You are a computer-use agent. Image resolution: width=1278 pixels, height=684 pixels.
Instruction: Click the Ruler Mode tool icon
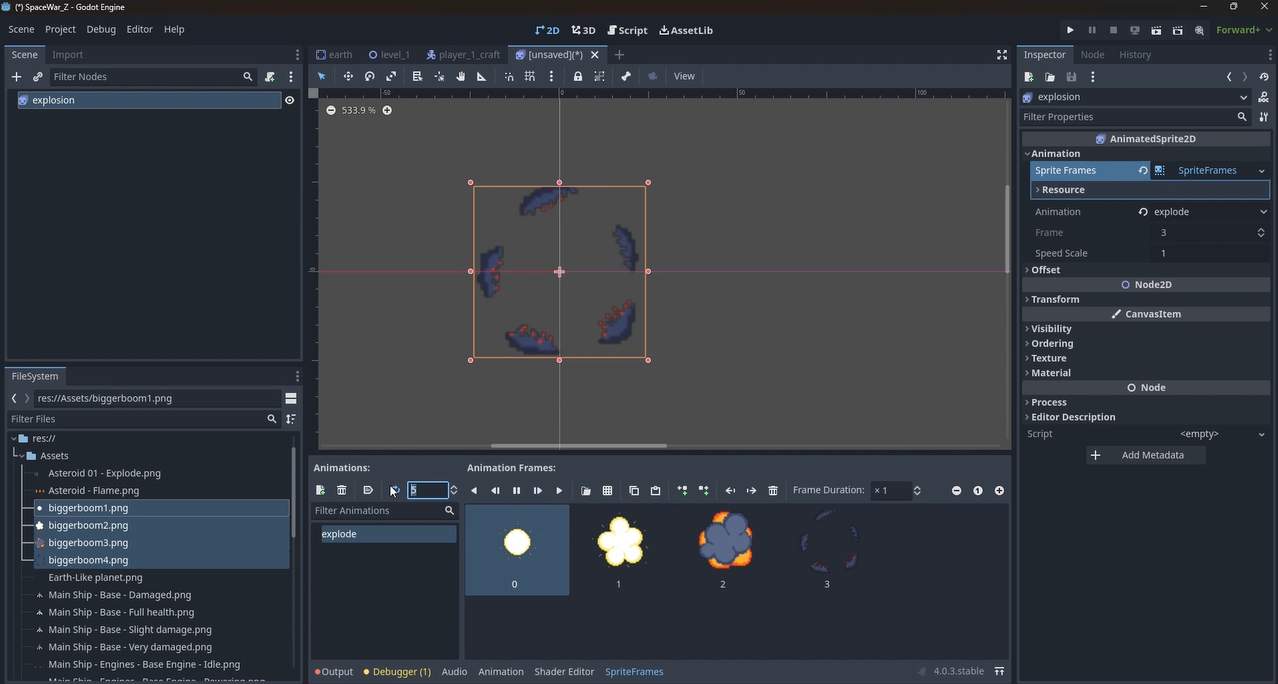pyautogui.click(x=481, y=76)
